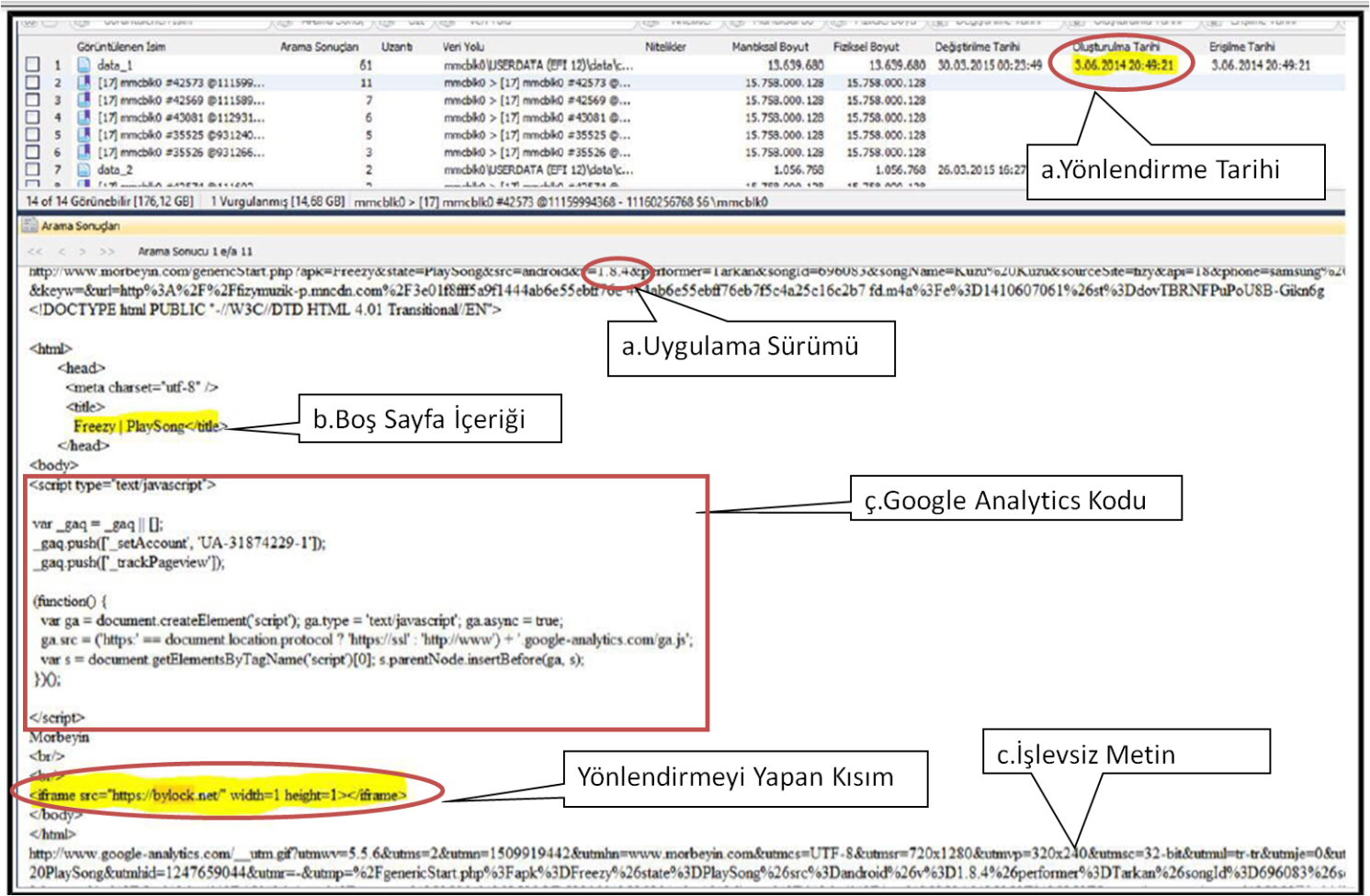Image resolution: width=1370 pixels, height=896 pixels.
Task: Click the DOCTYPE html PUBLIC line
Action: [x=266, y=310]
